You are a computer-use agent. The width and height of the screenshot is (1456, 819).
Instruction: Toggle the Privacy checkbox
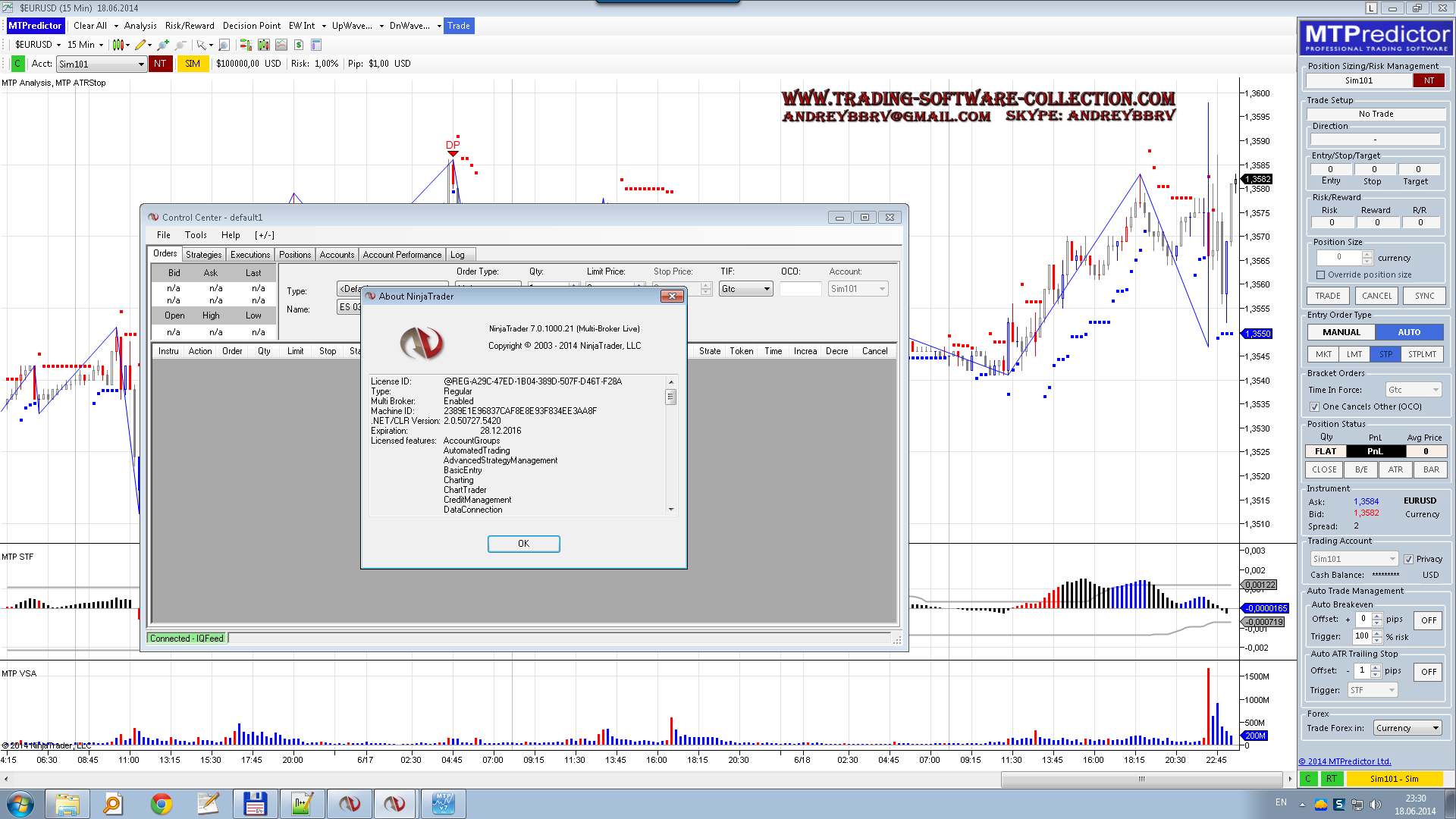1408,560
